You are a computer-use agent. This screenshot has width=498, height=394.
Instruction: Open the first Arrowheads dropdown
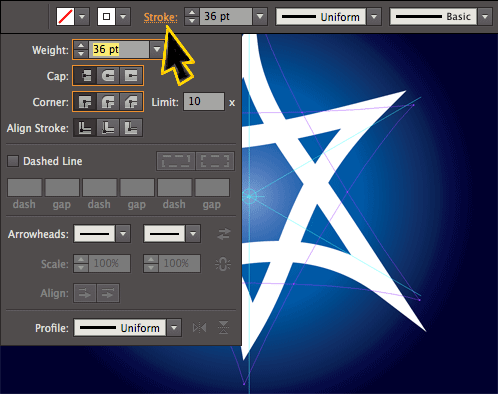(123, 234)
